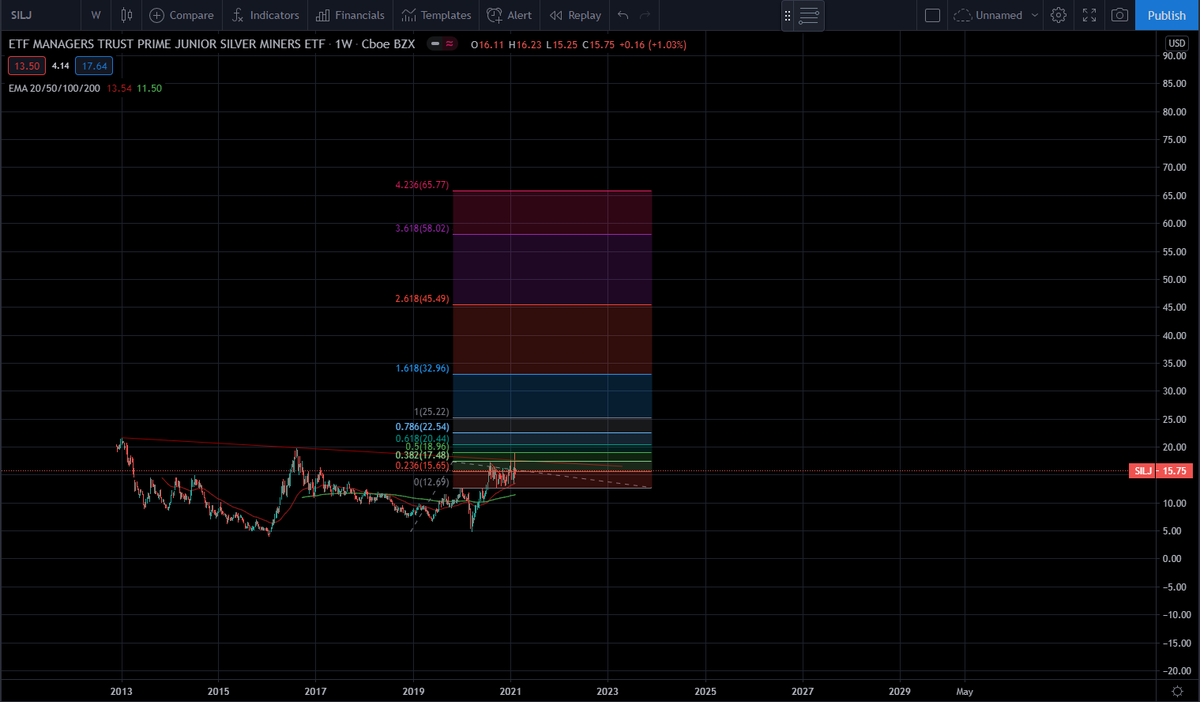Open the Unnamed layout dropdown
The height and width of the screenshot is (702, 1200).
pyautogui.click(x=995, y=15)
